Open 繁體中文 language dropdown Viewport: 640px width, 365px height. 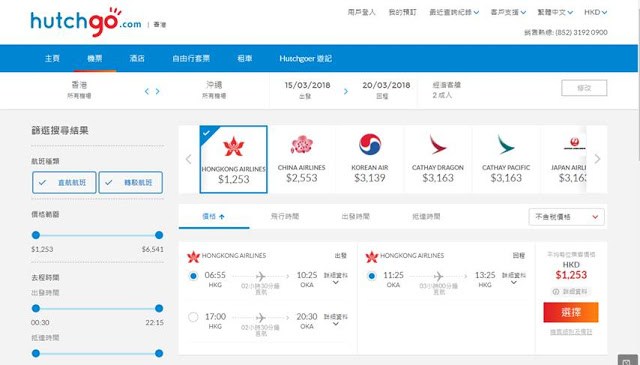pos(555,12)
